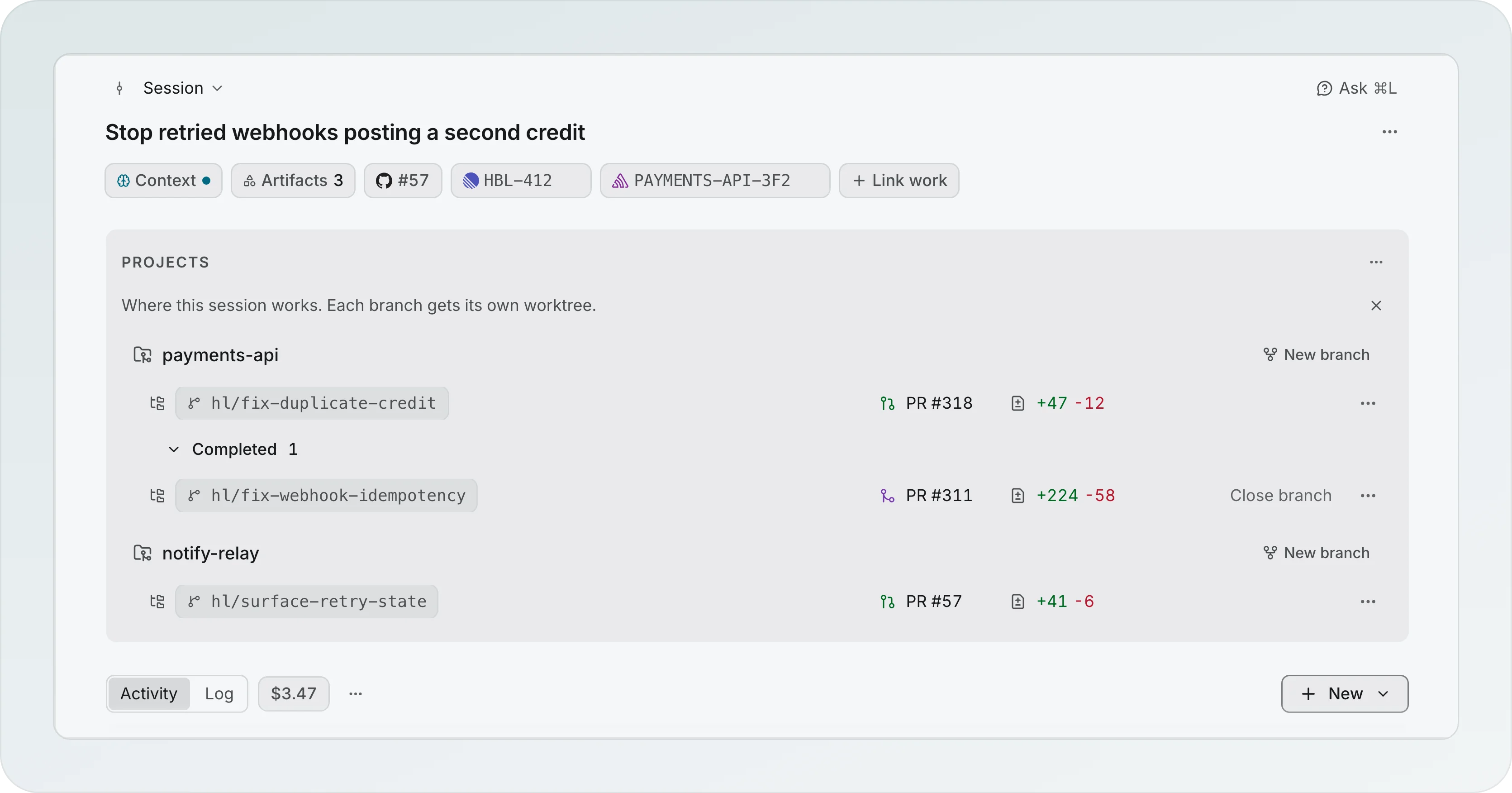The width and height of the screenshot is (1512, 793).
Task: Open the session title more options menu
Action: point(1389,132)
